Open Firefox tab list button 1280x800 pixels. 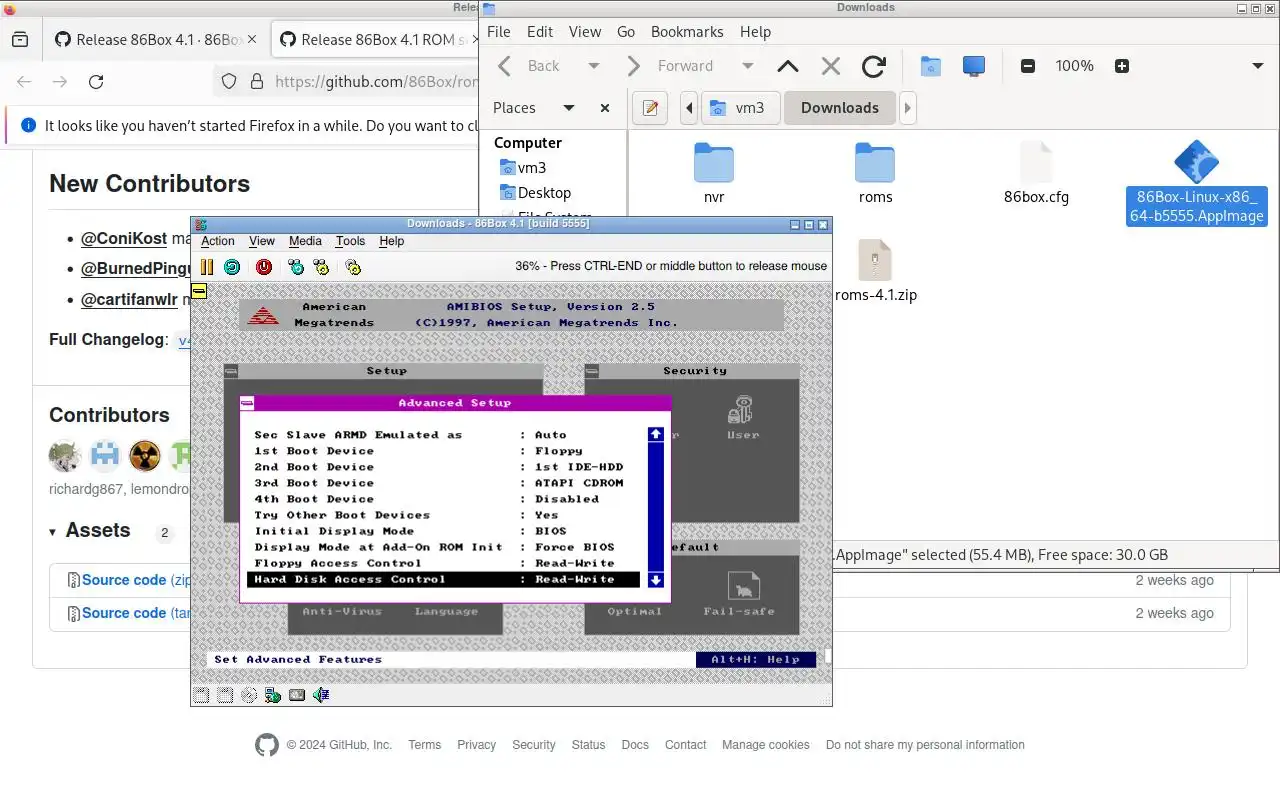[20, 40]
